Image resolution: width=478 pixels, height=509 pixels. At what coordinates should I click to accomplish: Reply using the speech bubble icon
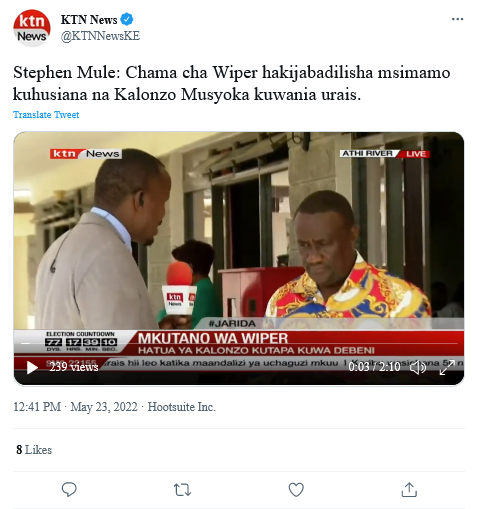click(x=69, y=490)
